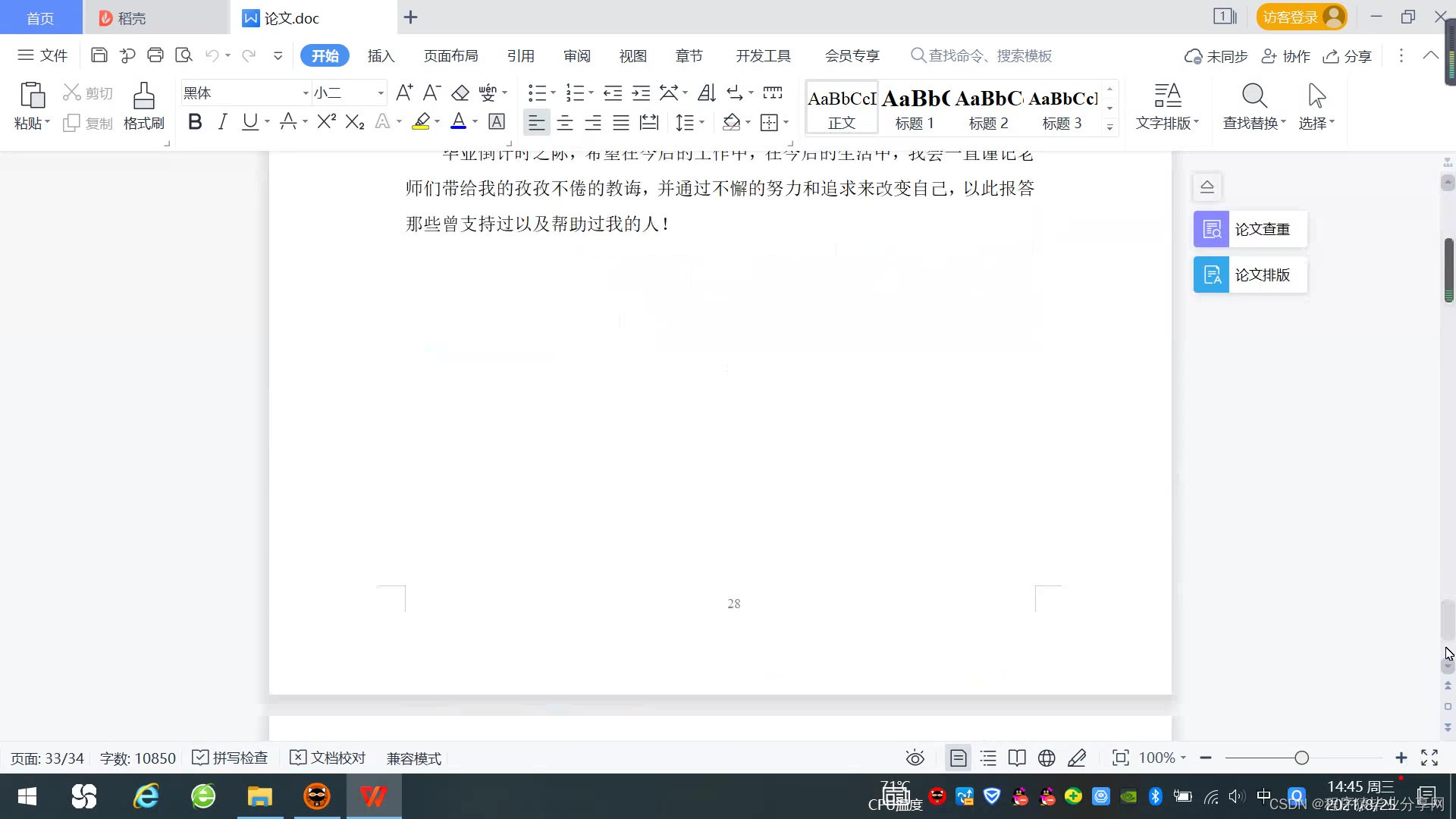Apply bold formatting with B icon
This screenshot has width=1456, height=819.
[x=195, y=122]
